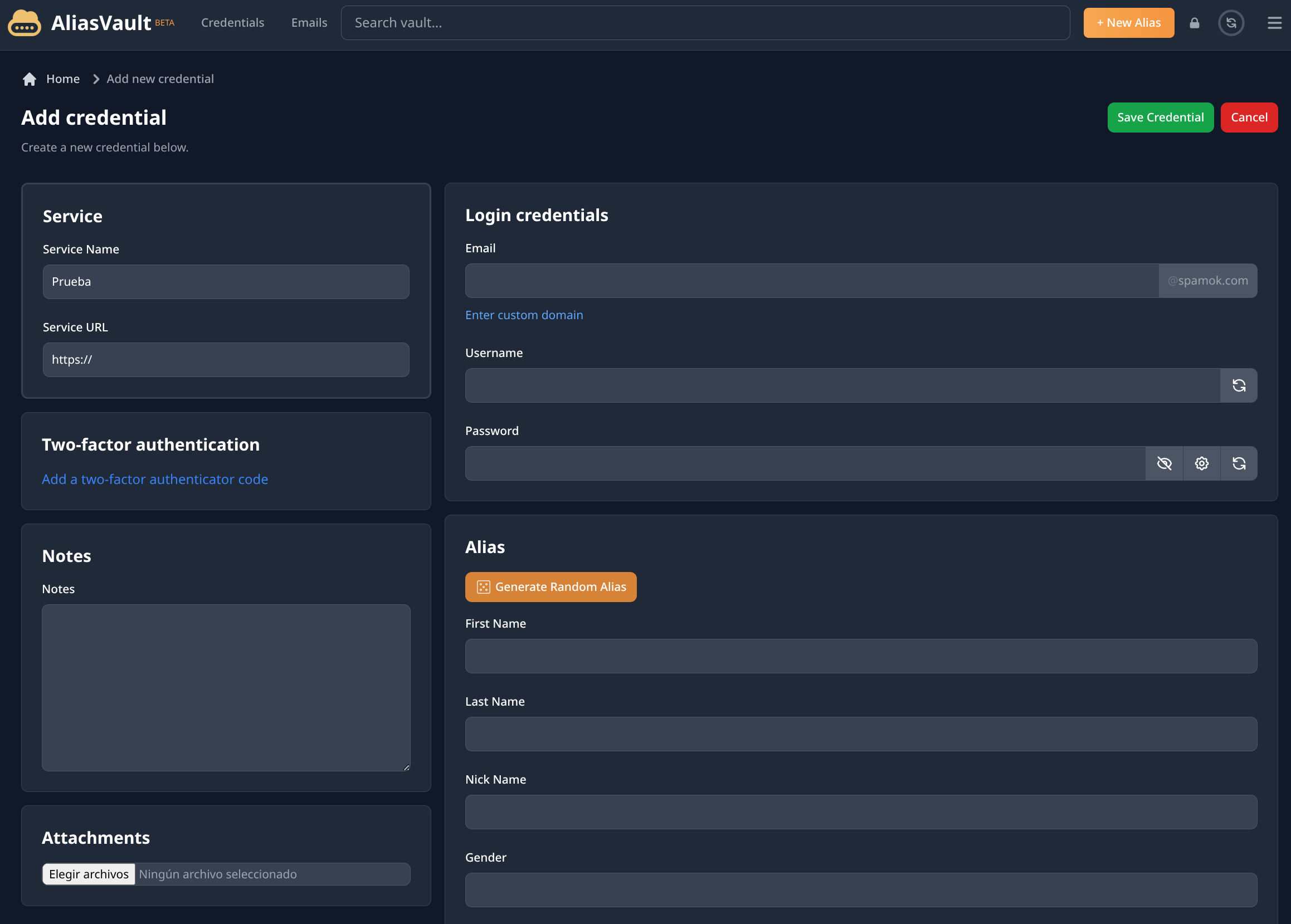
Task: Open the @spamok.com domain selector
Action: pos(1207,281)
